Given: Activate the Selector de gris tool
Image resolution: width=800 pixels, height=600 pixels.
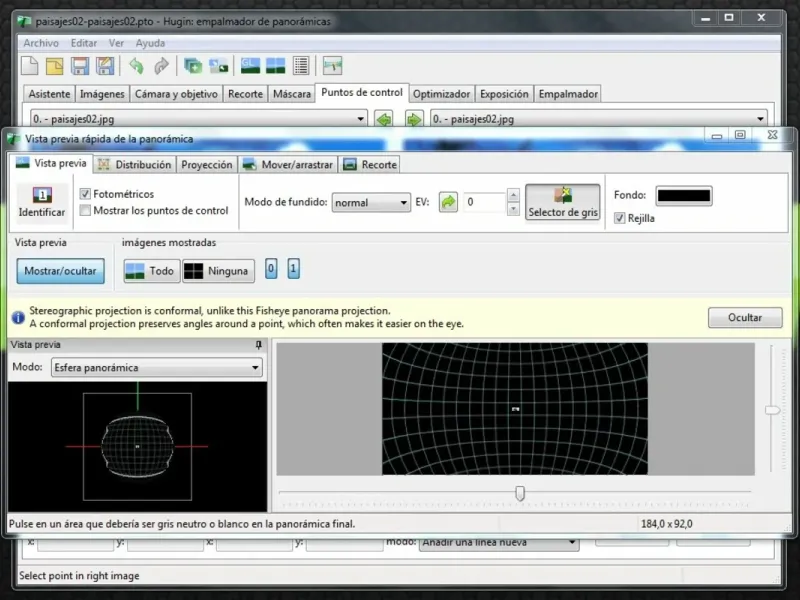Looking at the screenshot, I should click(563, 202).
